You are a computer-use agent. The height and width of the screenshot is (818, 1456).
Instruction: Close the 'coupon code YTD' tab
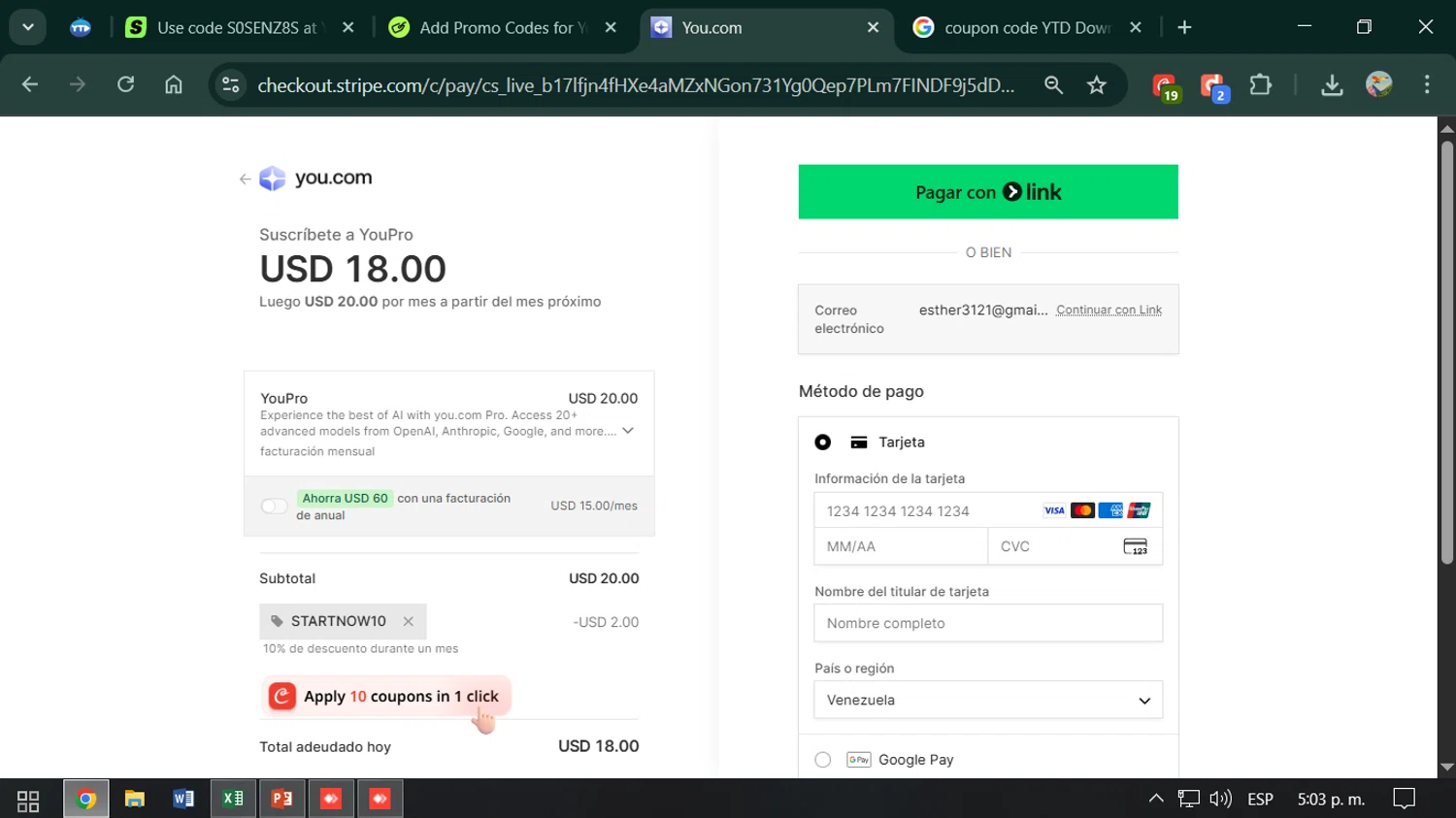pyautogui.click(x=1135, y=28)
